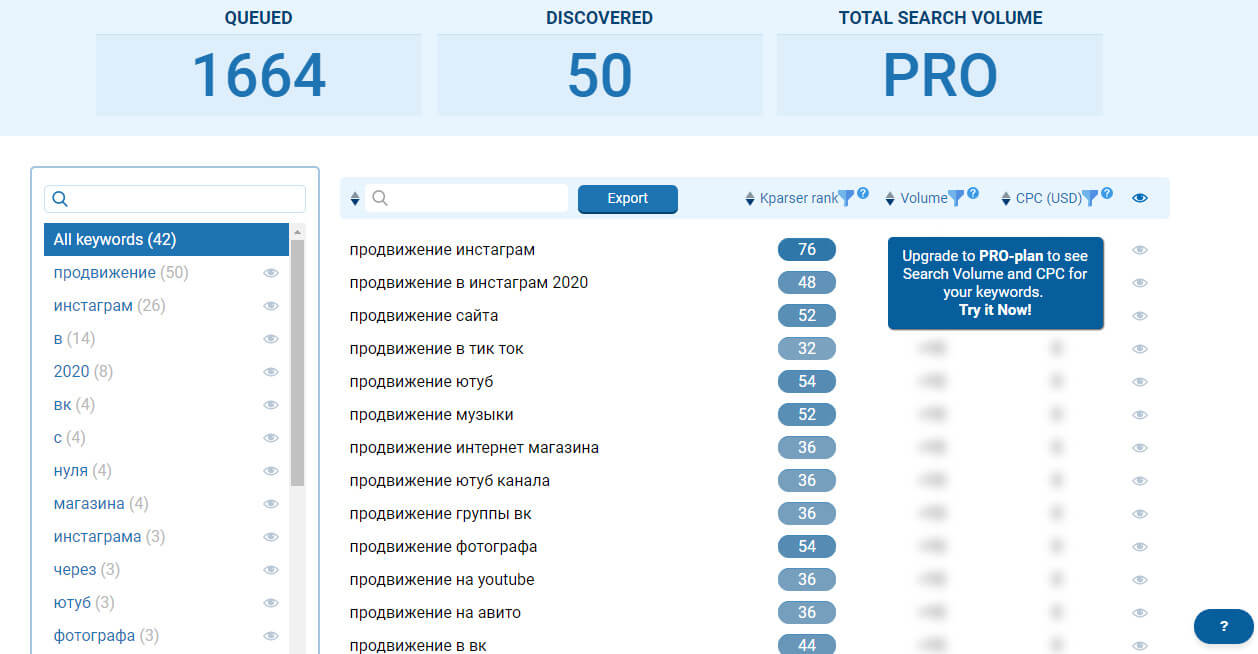Filter by sidebar word 2020 (8)
The image size is (1258, 654).
83,372
